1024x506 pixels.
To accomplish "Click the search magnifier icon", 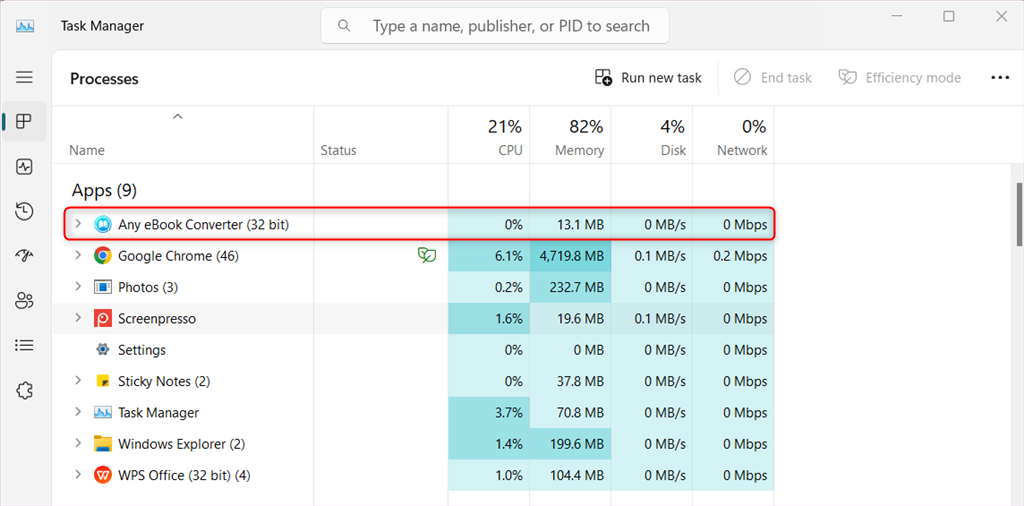I will [x=344, y=26].
